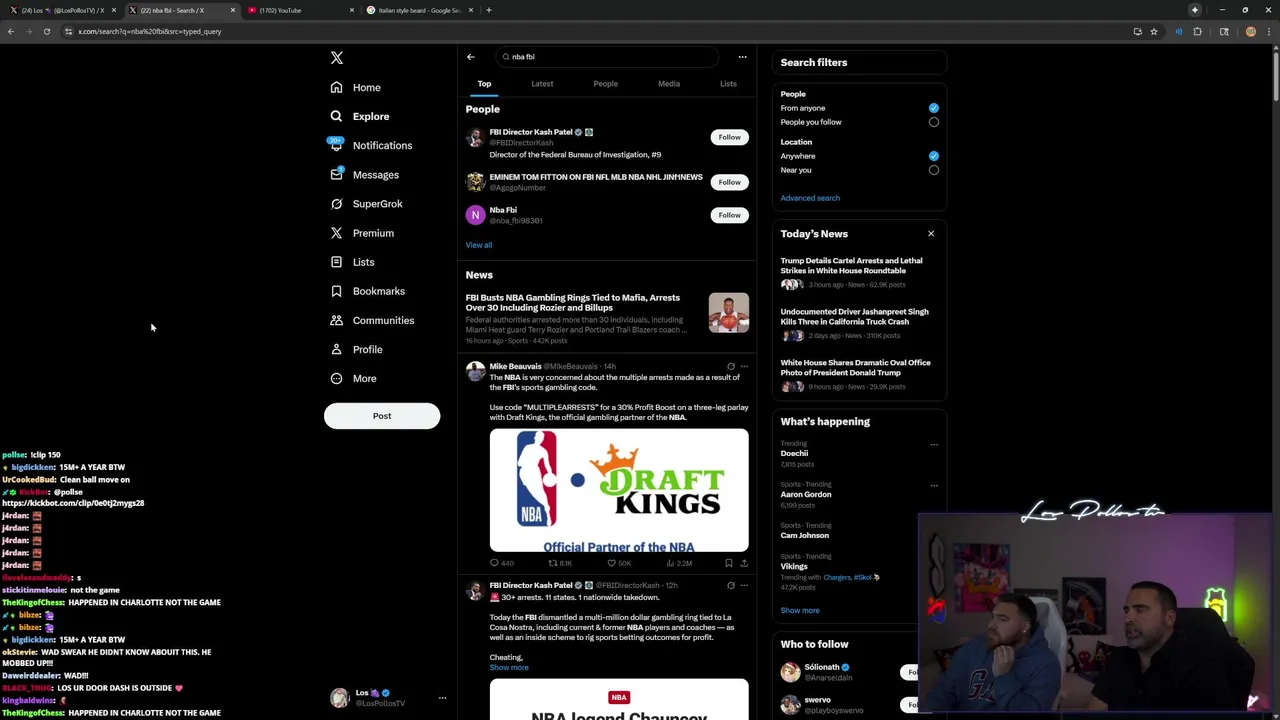
Task: Select the From anyone radio option
Action: point(934,108)
